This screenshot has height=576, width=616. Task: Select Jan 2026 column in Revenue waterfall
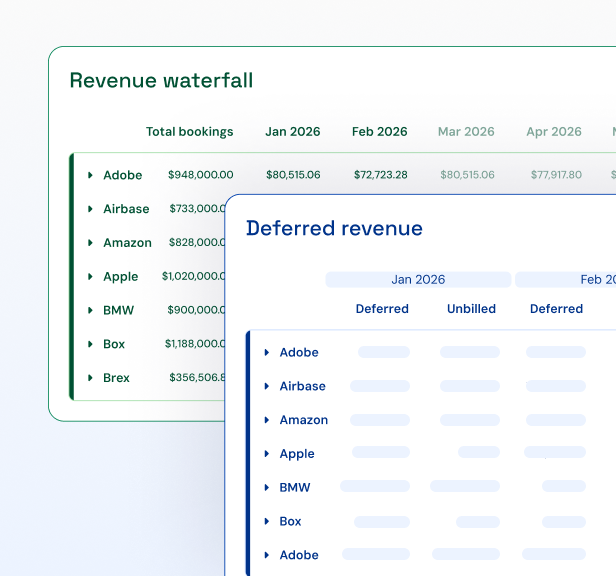coord(293,131)
